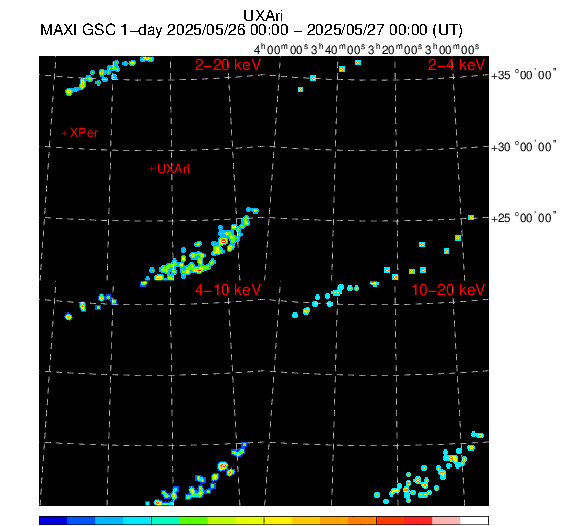Click the 3h00m00s right ascension label
The image size is (570, 526).
point(452,49)
